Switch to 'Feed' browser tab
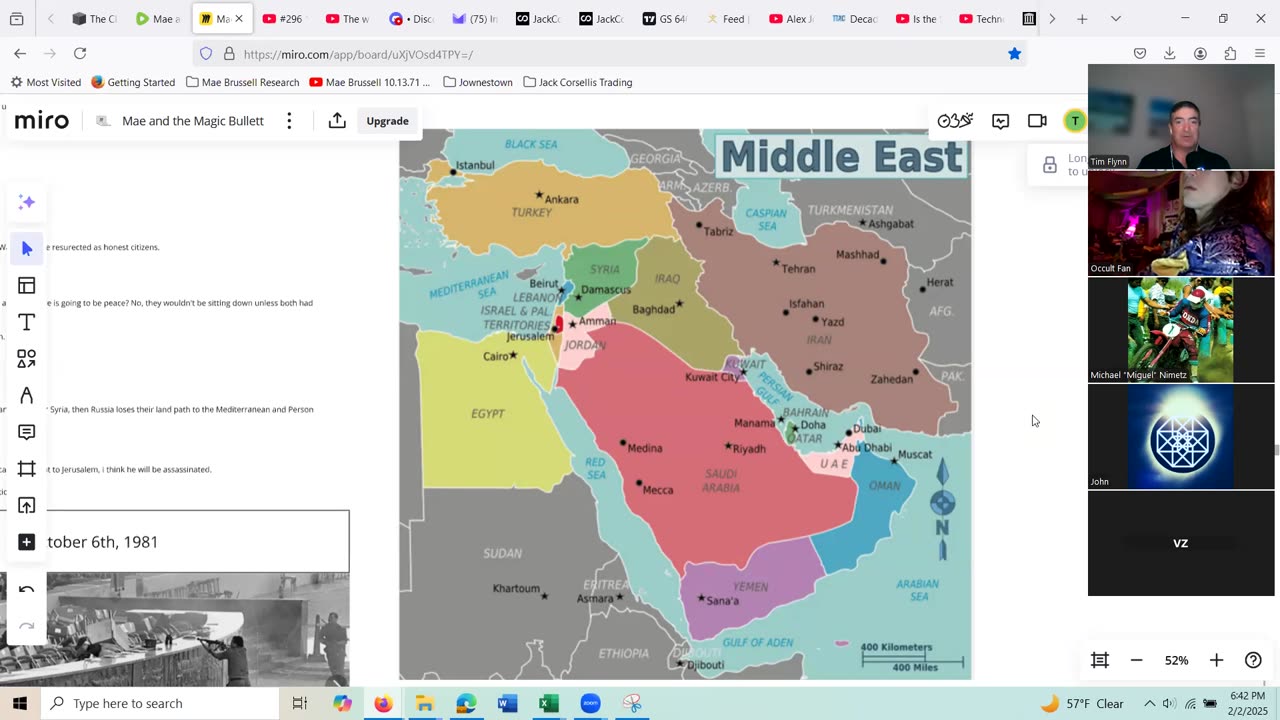This screenshot has height=720, width=1280. pyautogui.click(x=728, y=19)
